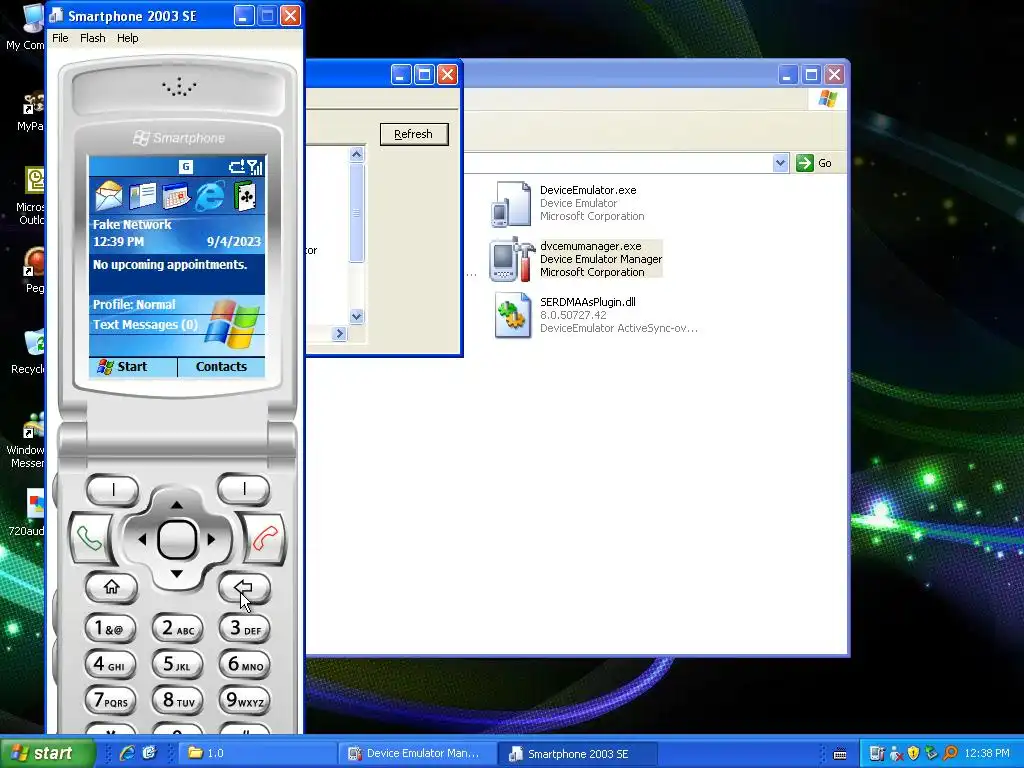Screen dimensions: 1024x768
Task: Select Profile: Normal on phone home screen
Action: [134, 304]
